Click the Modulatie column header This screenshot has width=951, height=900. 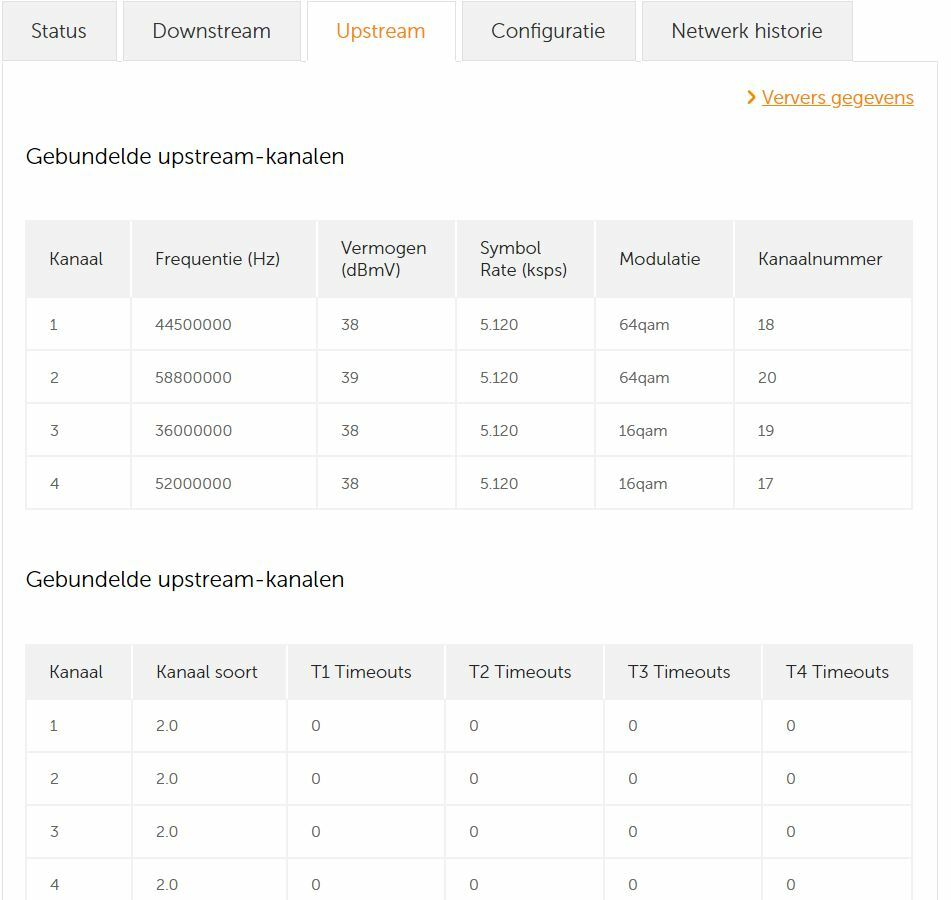pos(664,259)
